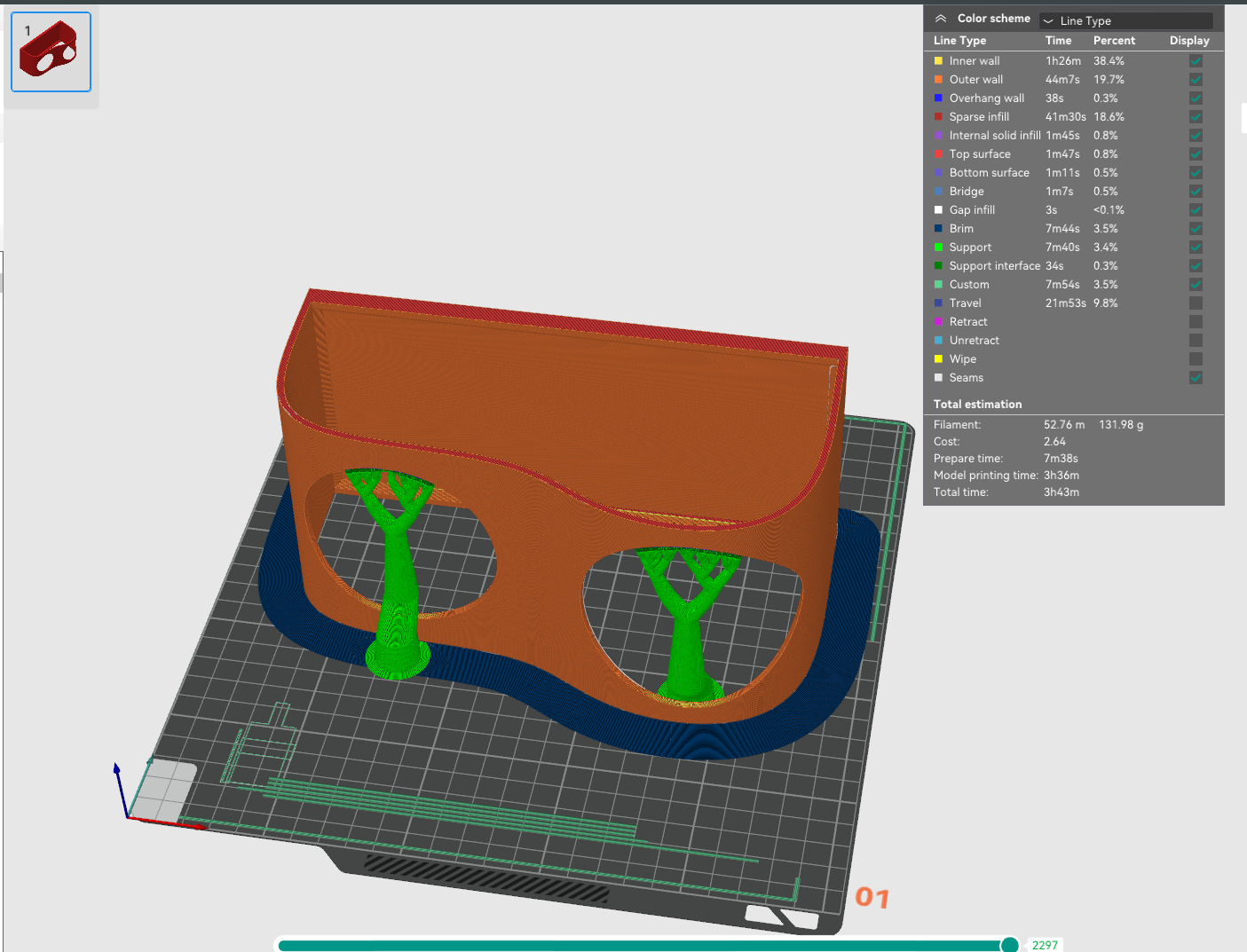This screenshot has height=952, width=1247.
Task: Open the Line Type color scheme dropdown
Action: (x=1125, y=20)
